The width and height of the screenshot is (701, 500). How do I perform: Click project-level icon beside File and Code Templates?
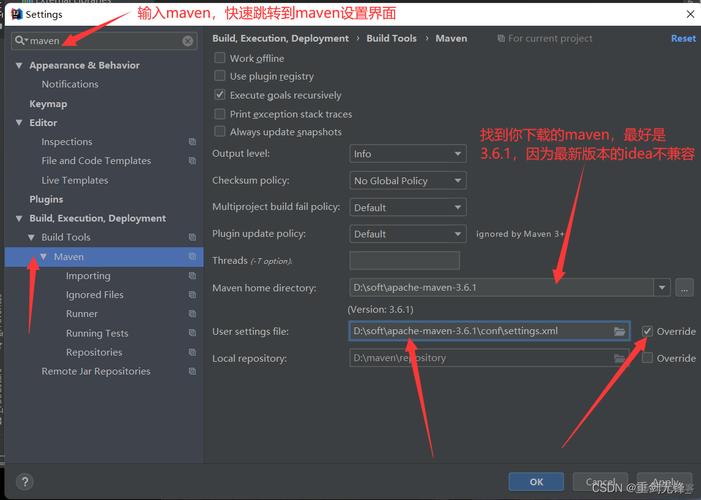(x=192, y=161)
